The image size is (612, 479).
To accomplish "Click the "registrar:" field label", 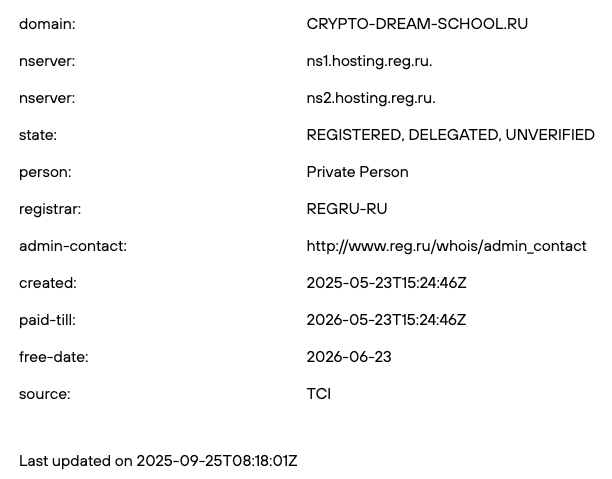I will pos(50,209).
